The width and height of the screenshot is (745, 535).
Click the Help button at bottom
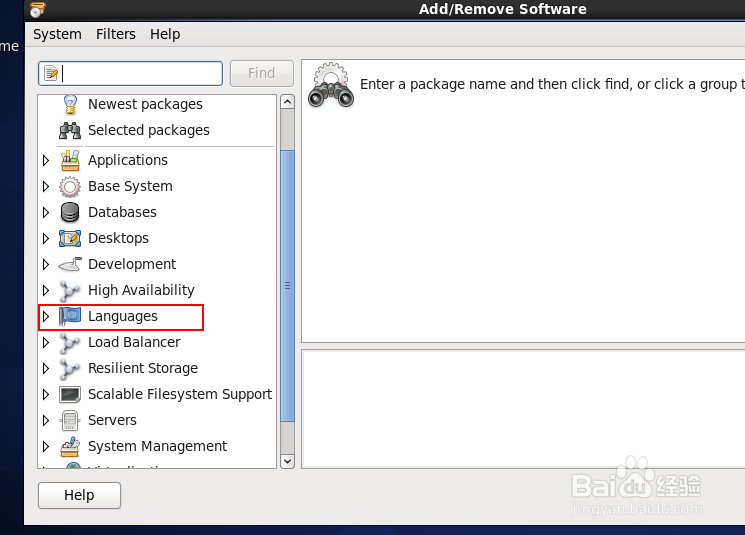pyautogui.click(x=79, y=495)
